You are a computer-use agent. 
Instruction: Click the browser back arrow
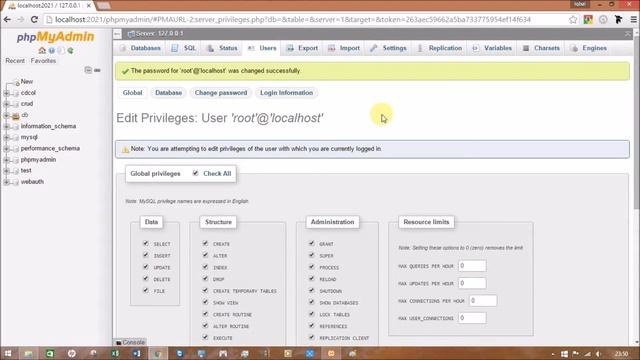coord(7,19)
